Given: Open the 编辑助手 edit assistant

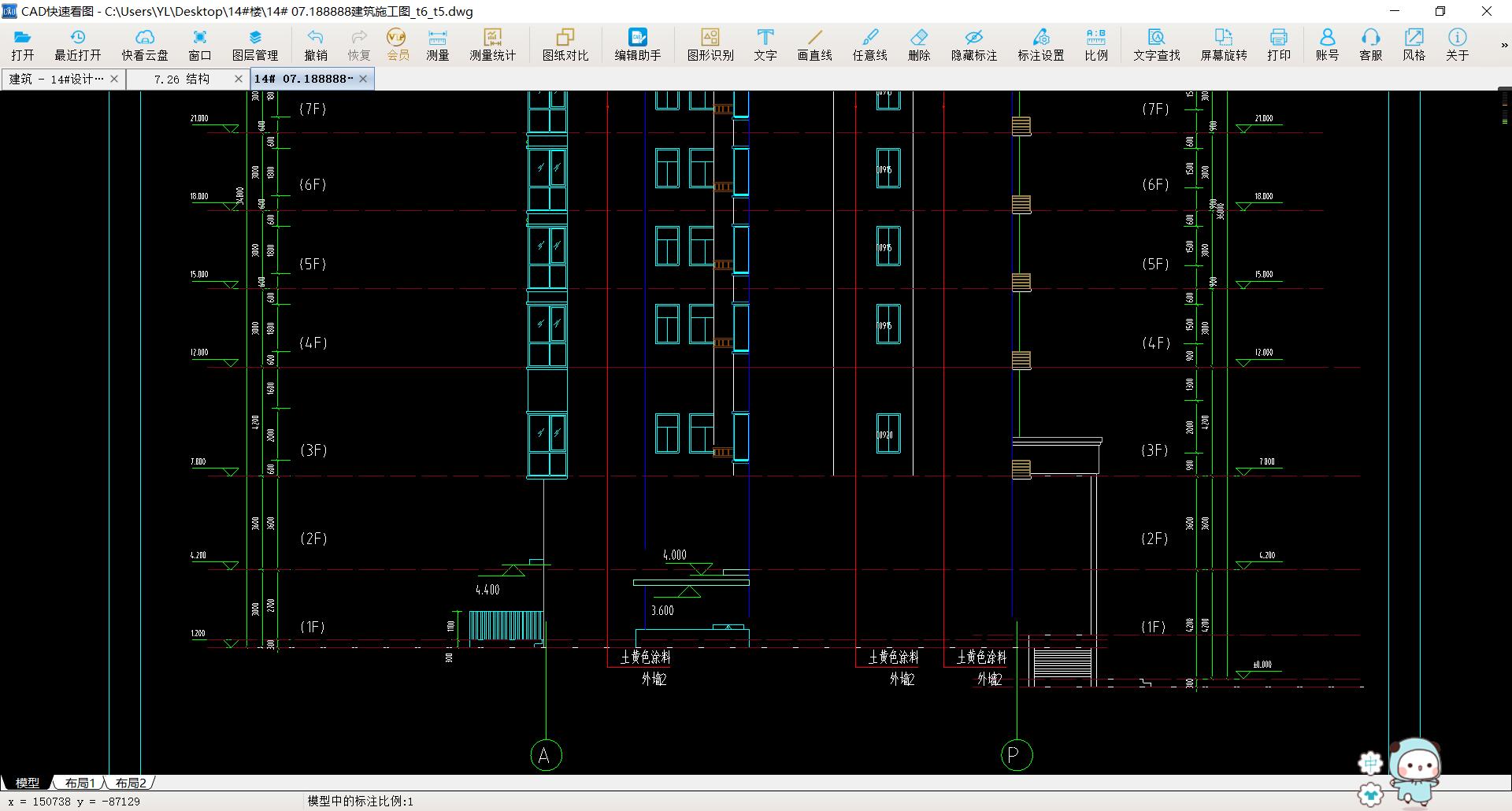Looking at the screenshot, I should (x=638, y=45).
